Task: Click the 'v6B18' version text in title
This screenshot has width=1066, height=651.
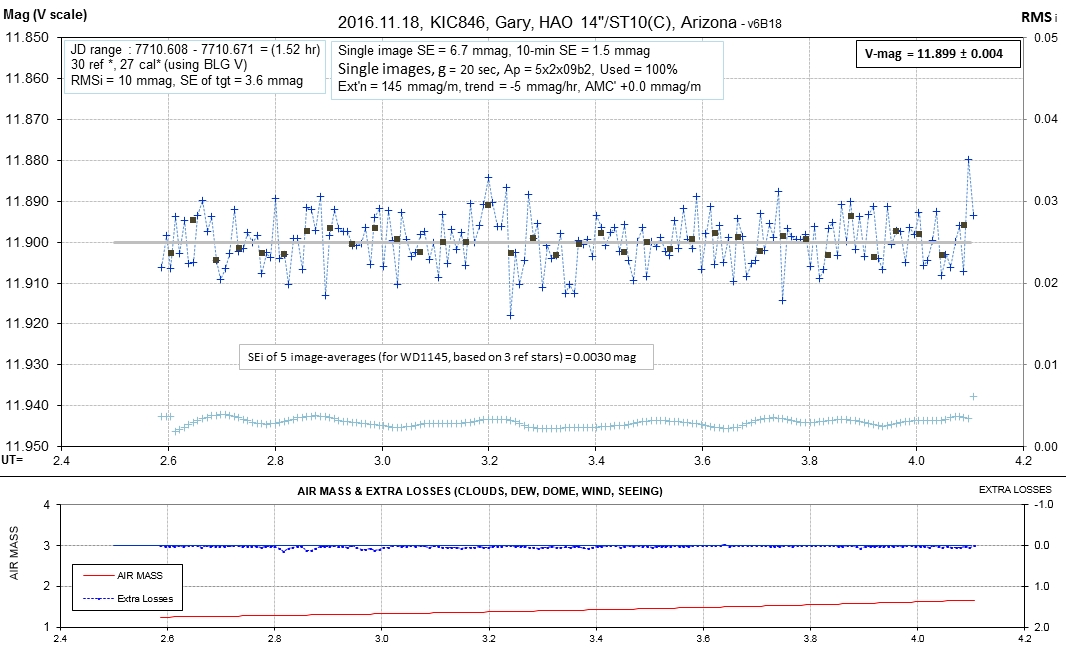Action: click(x=765, y=24)
